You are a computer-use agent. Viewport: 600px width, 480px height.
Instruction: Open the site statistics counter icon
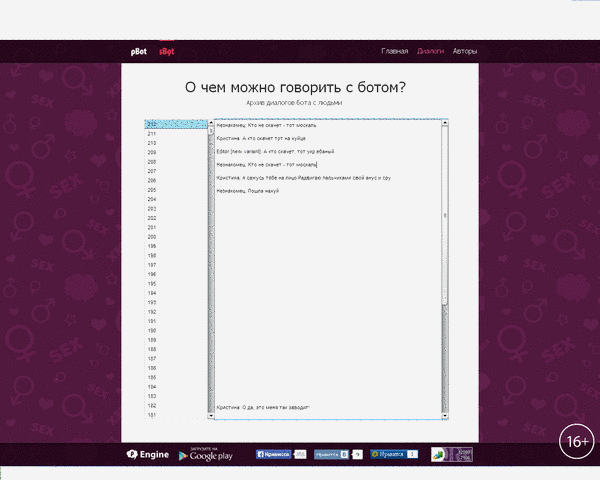(x=452, y=454)
